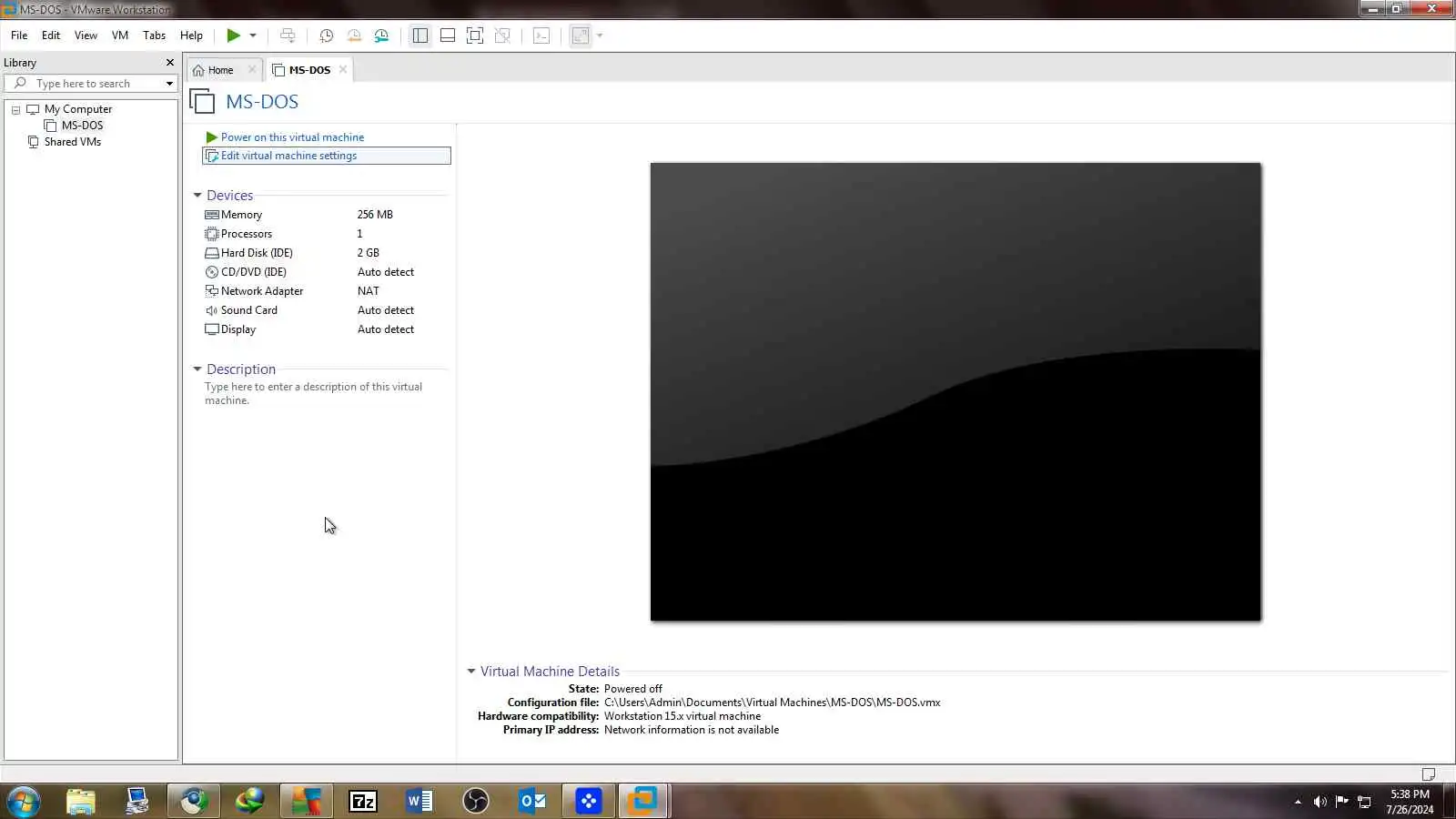Click the 2 GB hard disk value
The height and width of the screenshot is (819, 1456).
369,253
